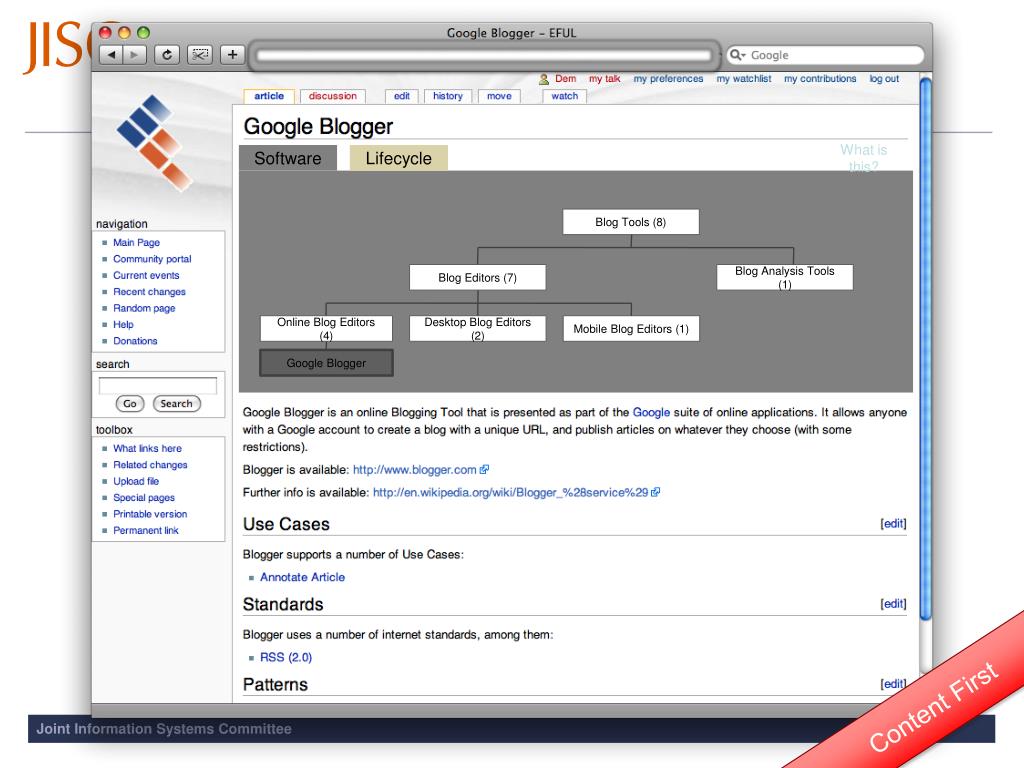This screenshot has height=768, width=1024.
Task: Open the Donations link
Action: [x=135, y=340]
